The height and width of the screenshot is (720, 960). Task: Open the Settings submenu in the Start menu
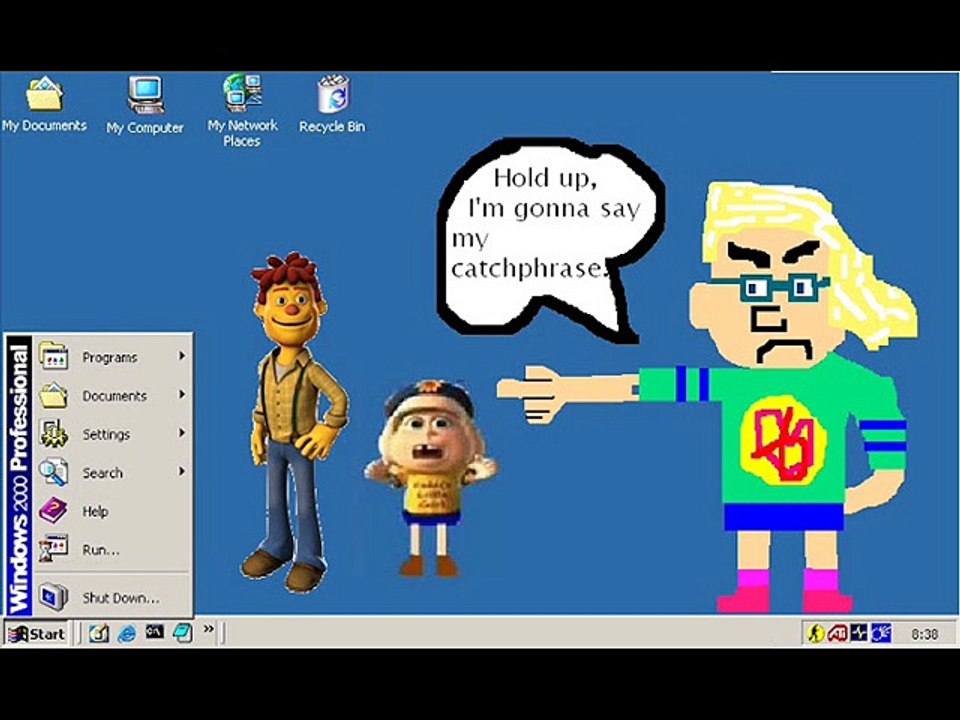113,434
